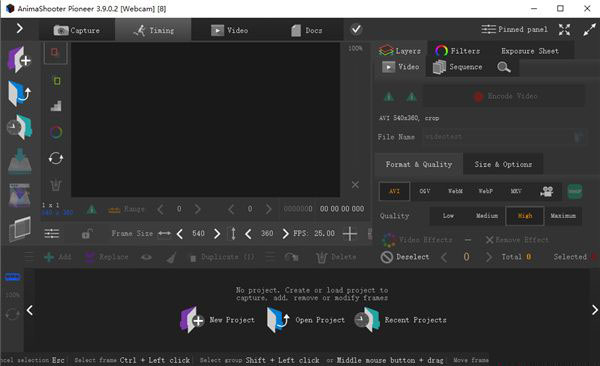The width and height of the screenshot is (600, 366).
Task: Increase frame width past 540
Action: click(x=217, y=234)
